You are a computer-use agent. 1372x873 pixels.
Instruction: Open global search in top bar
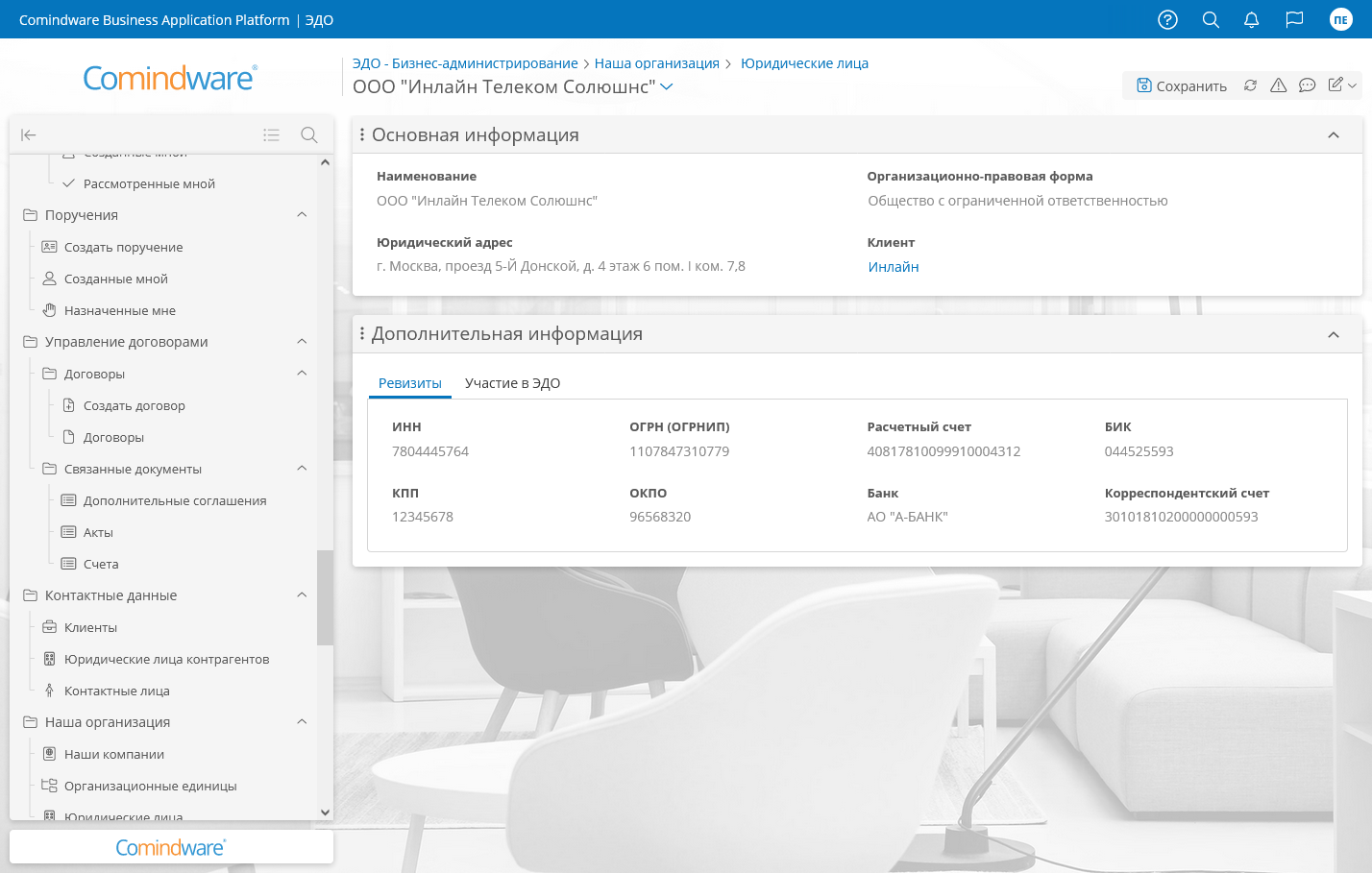pos(1211,19)
